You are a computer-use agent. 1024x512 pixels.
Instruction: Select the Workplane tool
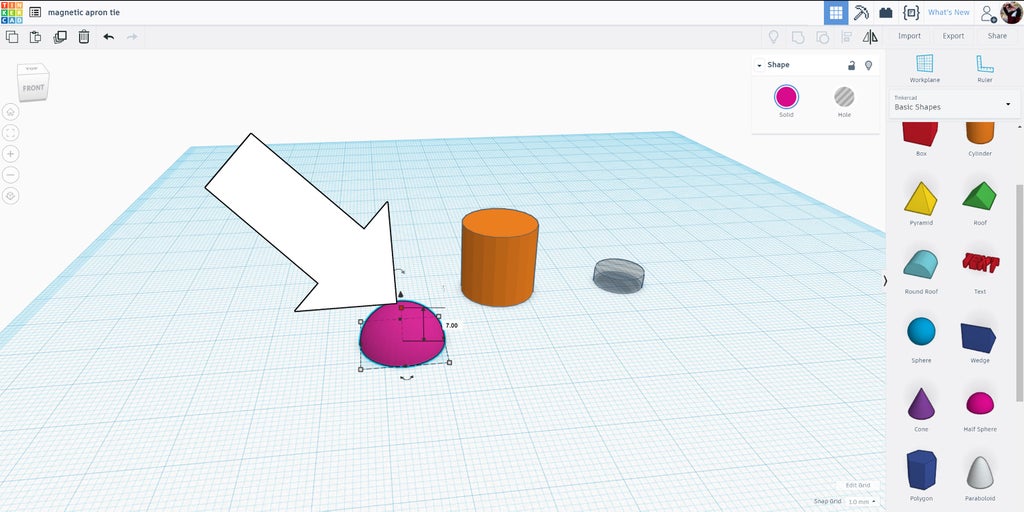tap(925, 69)
